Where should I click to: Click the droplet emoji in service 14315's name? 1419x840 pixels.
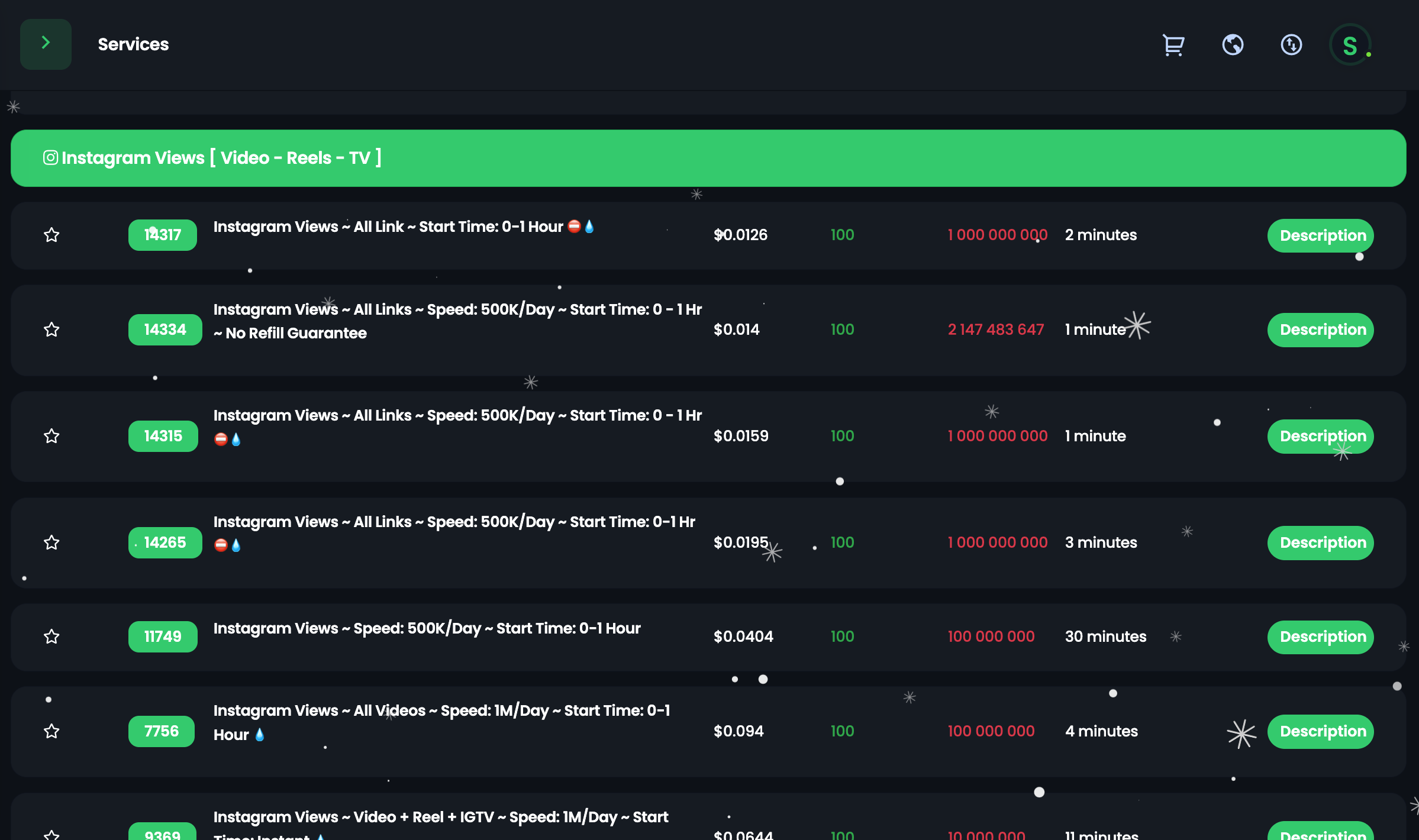[x=236, y=440]
